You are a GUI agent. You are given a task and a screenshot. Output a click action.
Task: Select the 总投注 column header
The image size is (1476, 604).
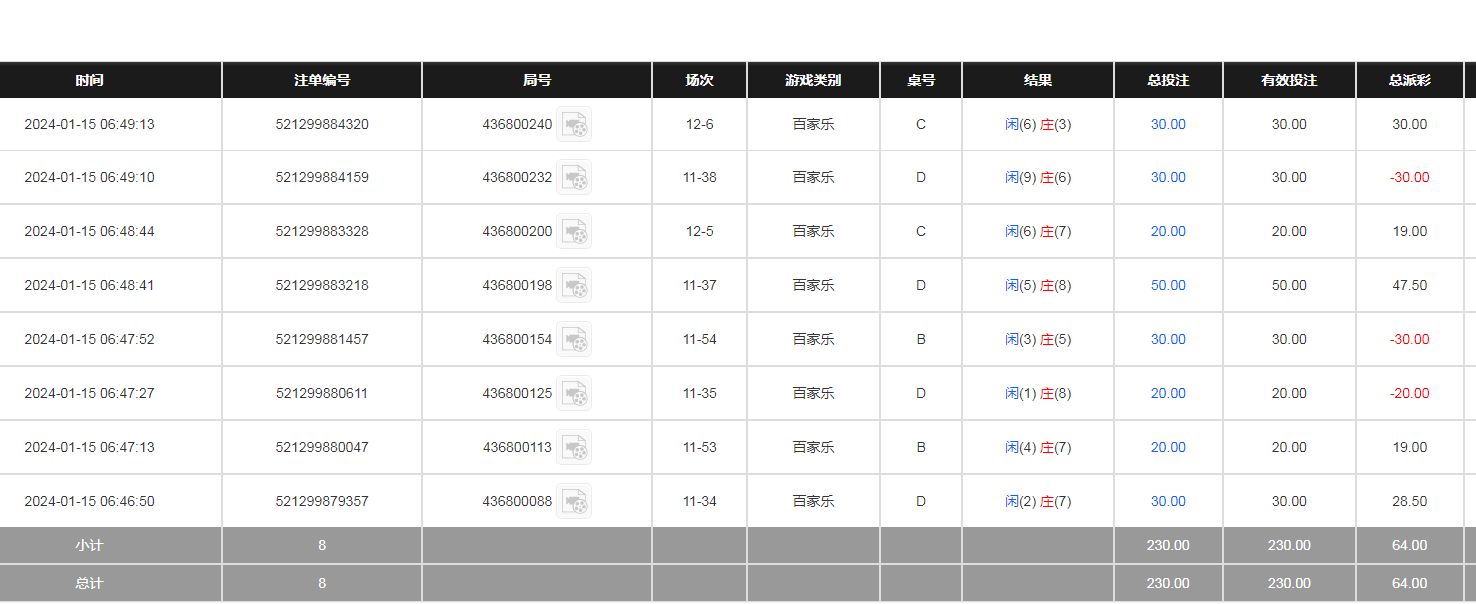click(x=1168, y=80)
